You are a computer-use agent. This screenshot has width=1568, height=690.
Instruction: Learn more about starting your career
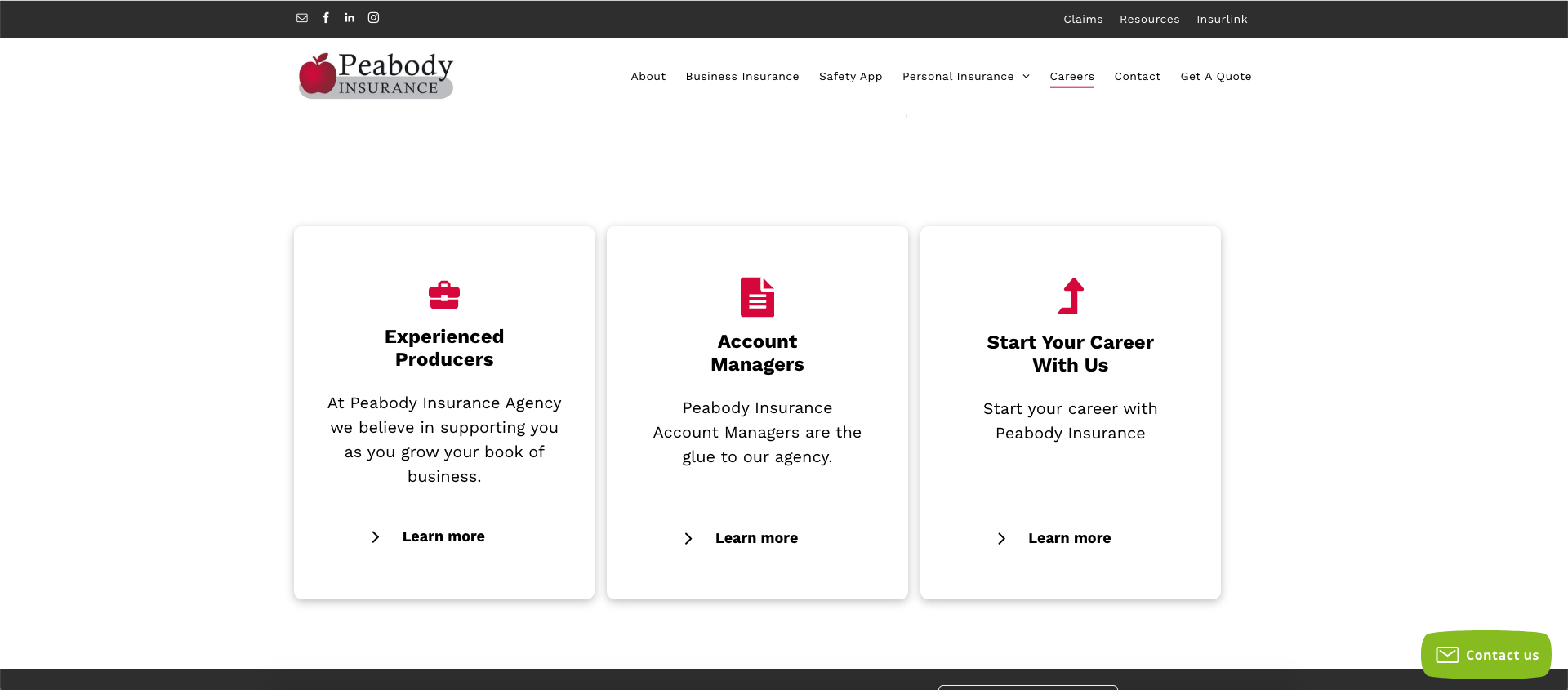coord(1070,538)
